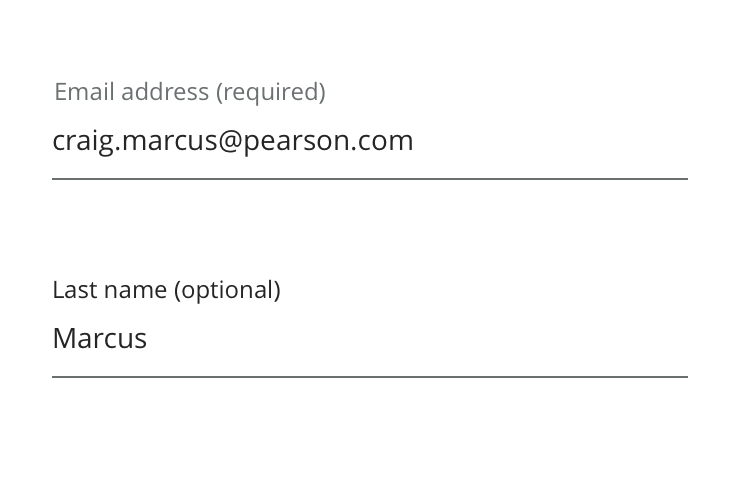Click on "pearson" in the email address
Viewport: 740px width, 490px height.
point(292,141)
